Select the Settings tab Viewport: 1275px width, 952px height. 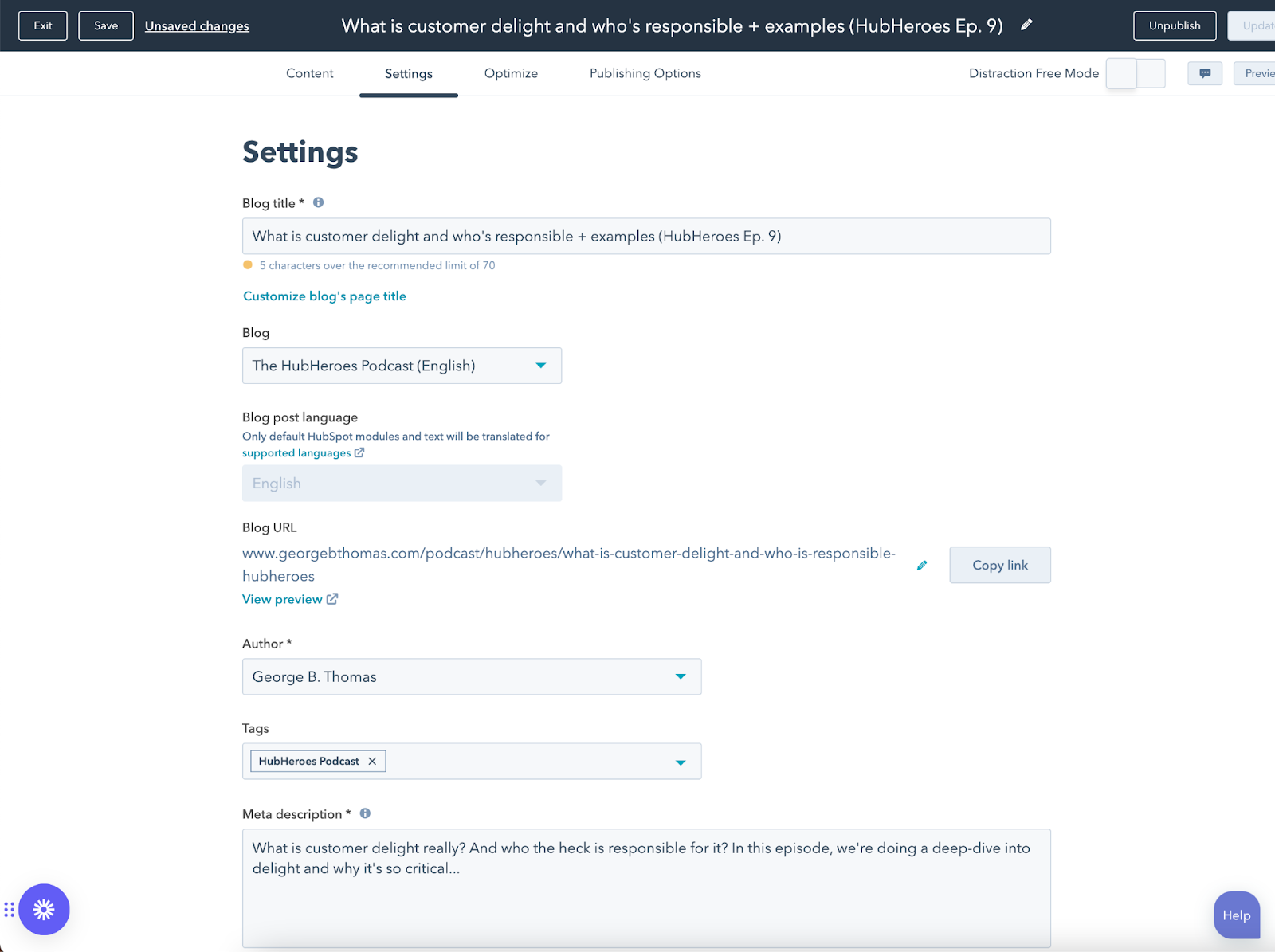(x=409, y=73)
